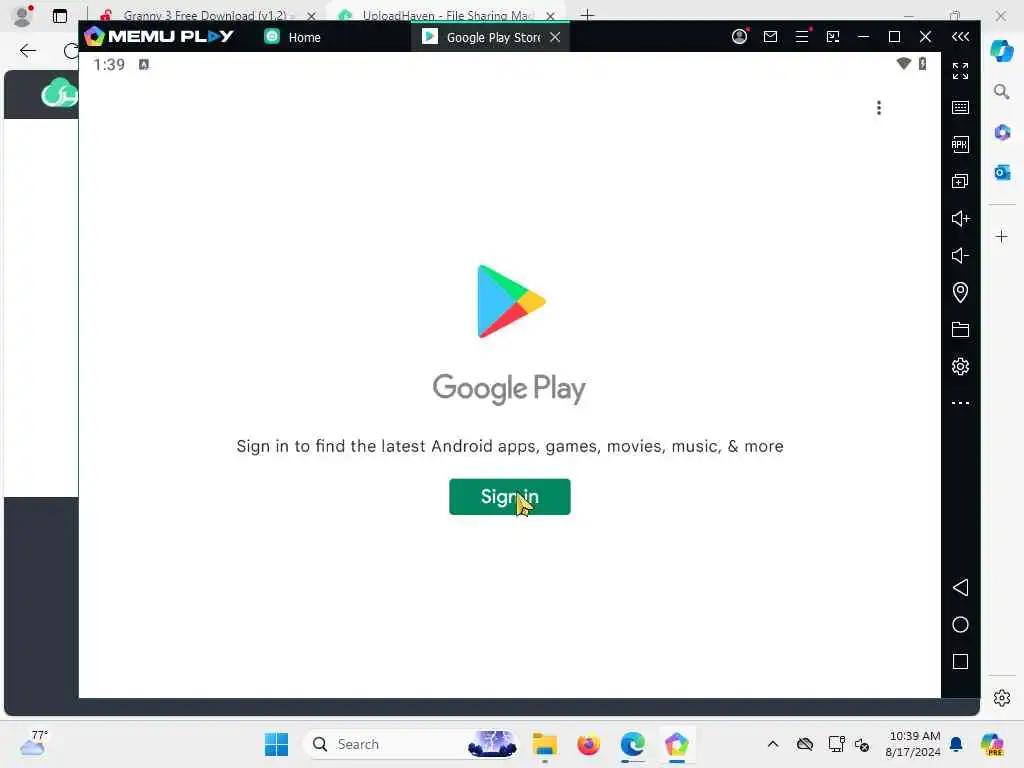Toggle MEmu fullscreen mode

[960, 71]
